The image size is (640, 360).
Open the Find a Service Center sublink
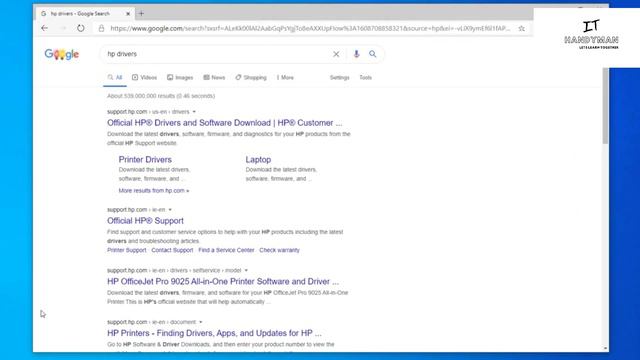pyautogui.click(x=226, y=250)
